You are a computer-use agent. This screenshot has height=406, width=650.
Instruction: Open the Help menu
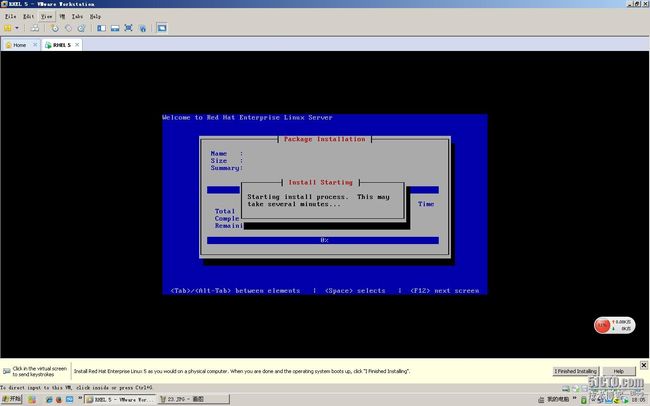pos(95,16)
